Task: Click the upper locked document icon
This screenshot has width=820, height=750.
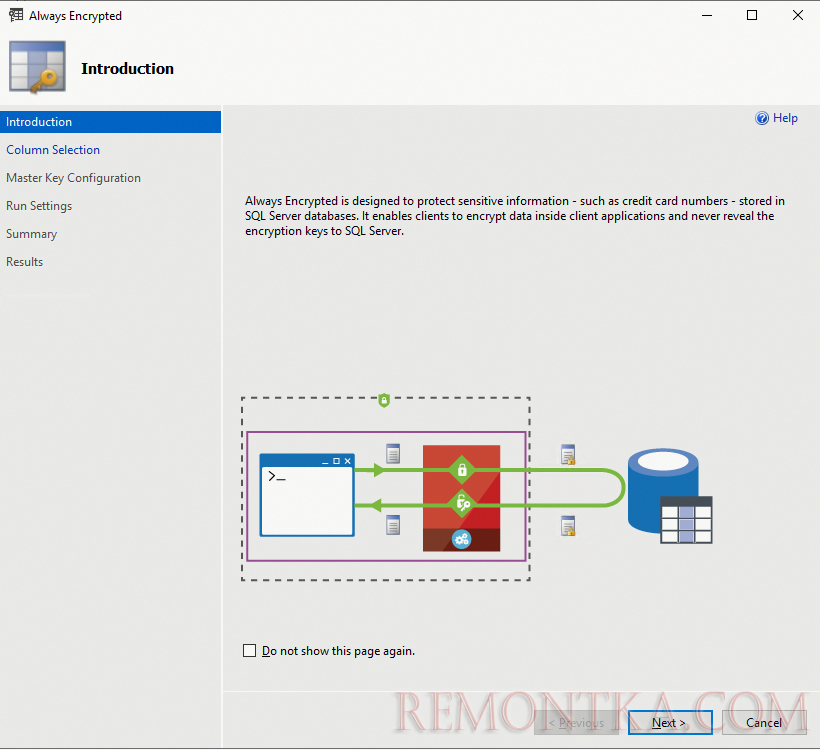Action: (x=568, y=454)
